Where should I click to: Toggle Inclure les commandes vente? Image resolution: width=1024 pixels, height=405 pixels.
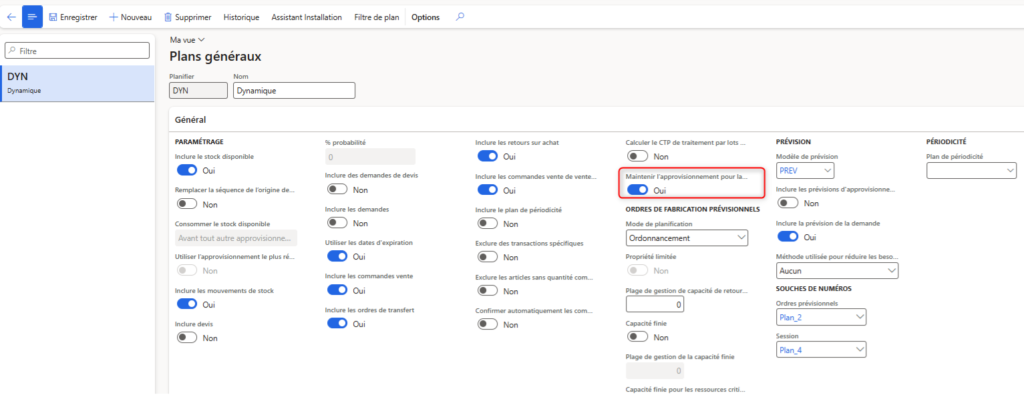click(x=337, y=289)
